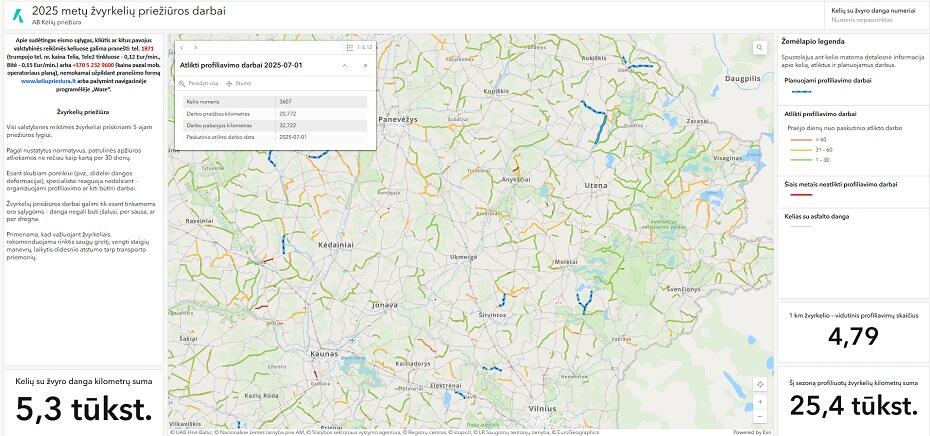Click the Elektrėnai label on the map
930x436 pixels.
click(x=446, y=385)
